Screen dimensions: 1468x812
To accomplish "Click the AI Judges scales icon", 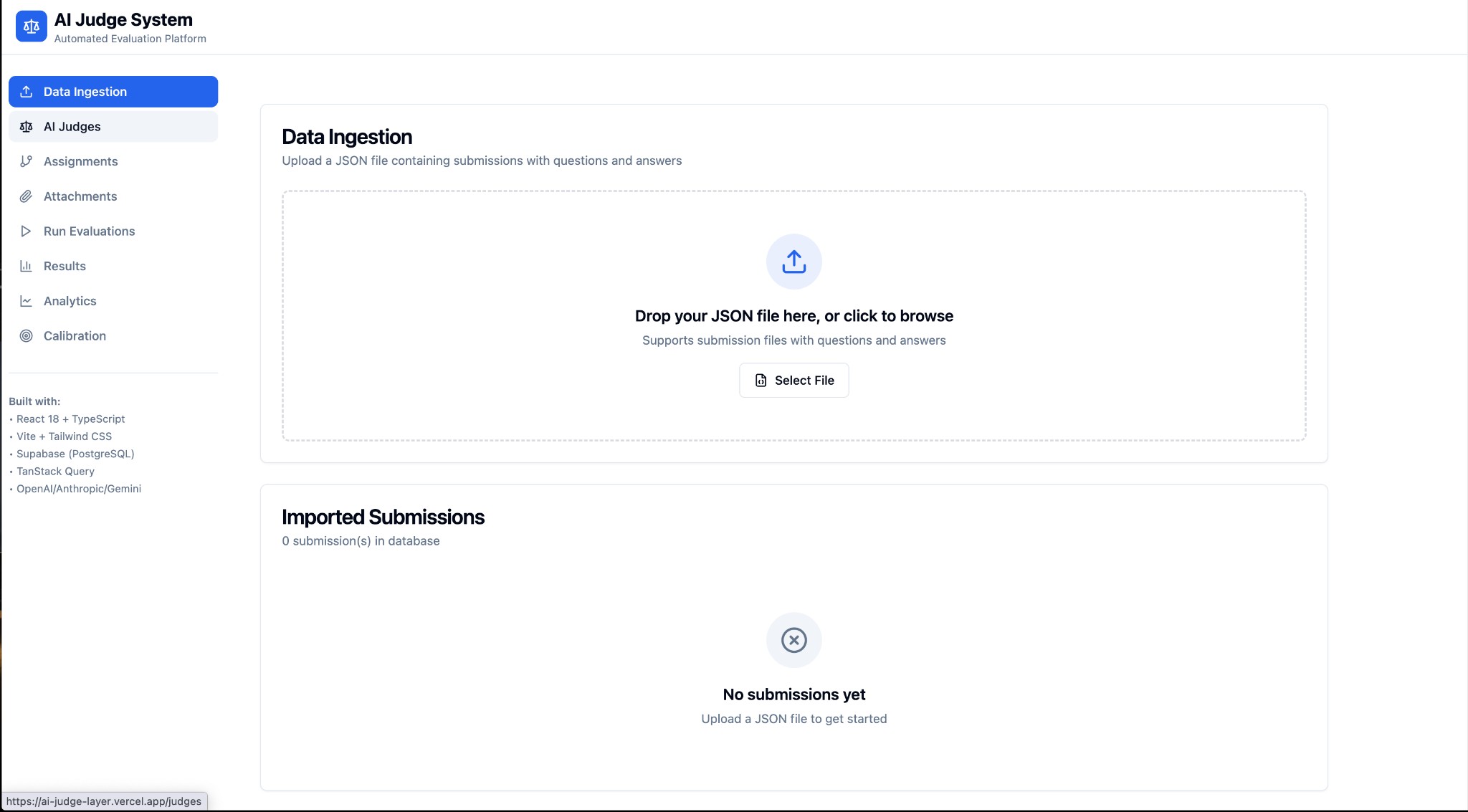I will [27, 127].
